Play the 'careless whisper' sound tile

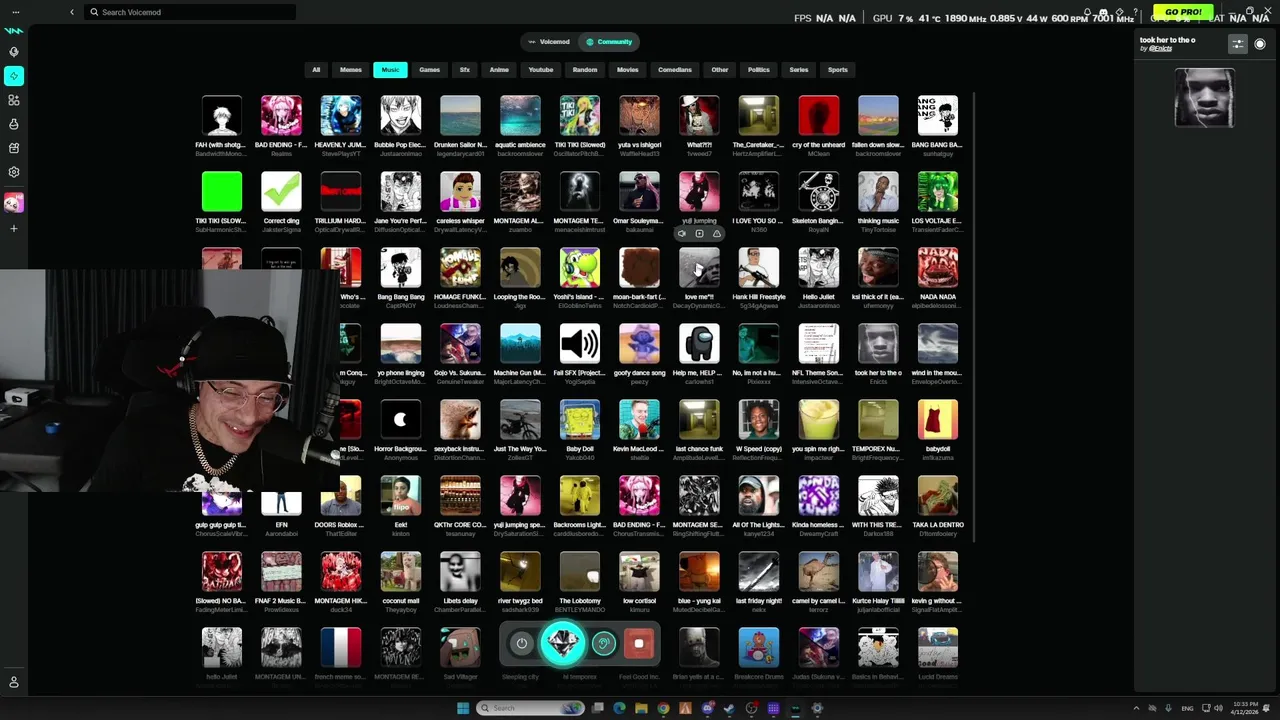pyautogui.click(x=460, y=192)
